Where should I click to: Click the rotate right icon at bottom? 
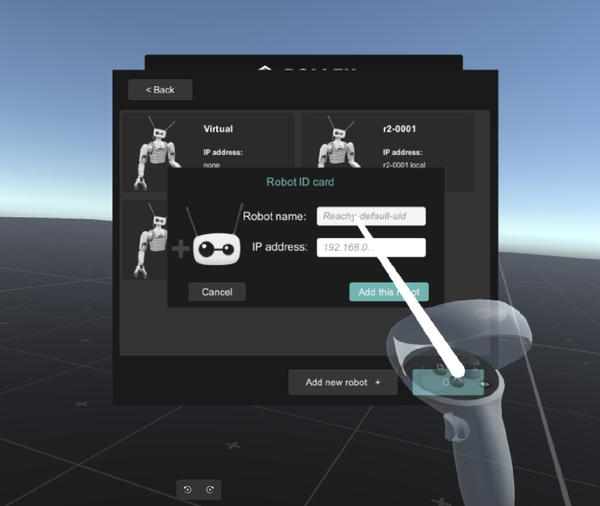click(x=210, y=490)
